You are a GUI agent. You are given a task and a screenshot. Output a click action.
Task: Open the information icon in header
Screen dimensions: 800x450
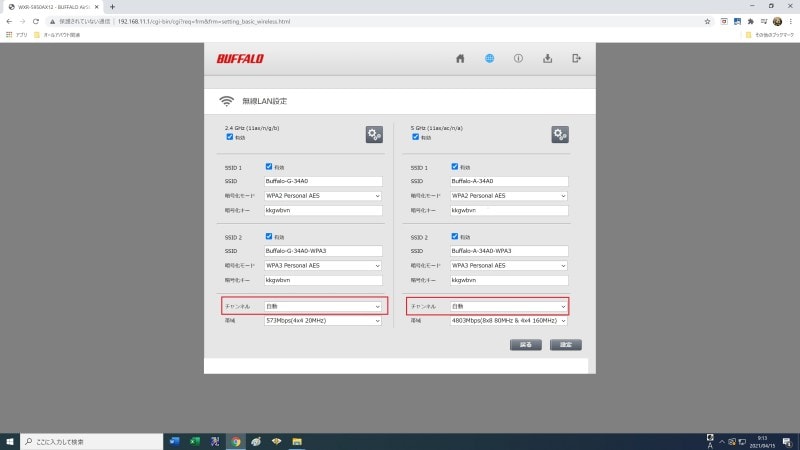click(x=518, y=58)
